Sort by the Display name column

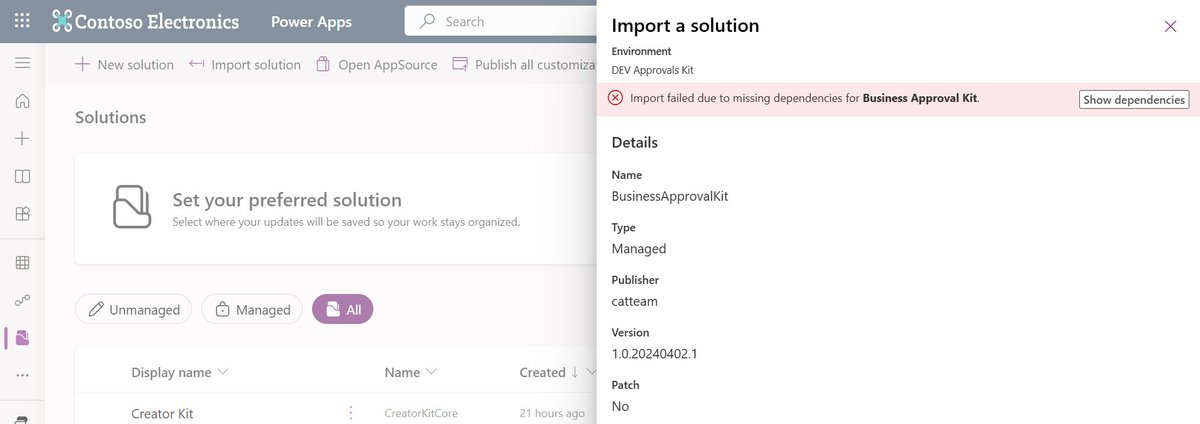pos(180,372)
